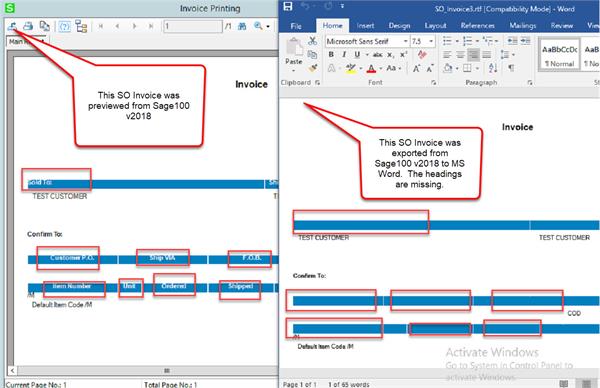Click the zoom magnifier in Invoice Printing

[x=258, y=26]
